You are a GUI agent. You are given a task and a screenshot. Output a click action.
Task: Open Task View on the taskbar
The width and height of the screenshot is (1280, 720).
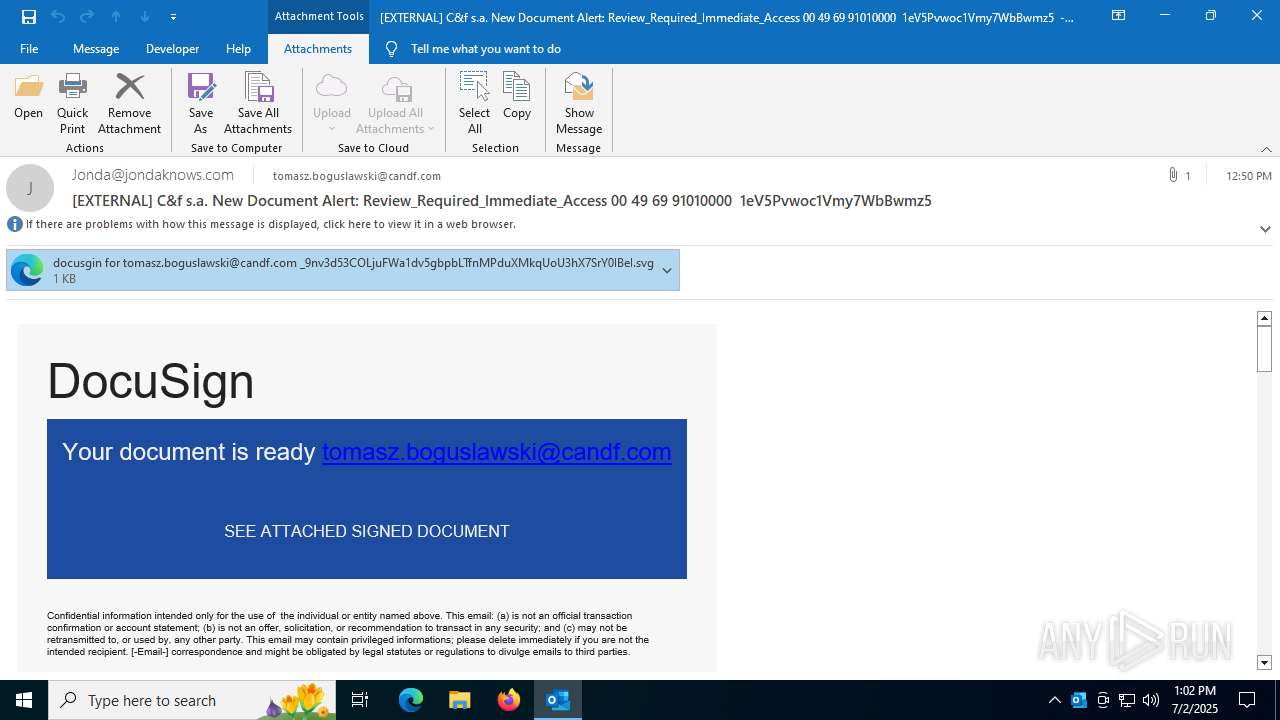(360, 700)
